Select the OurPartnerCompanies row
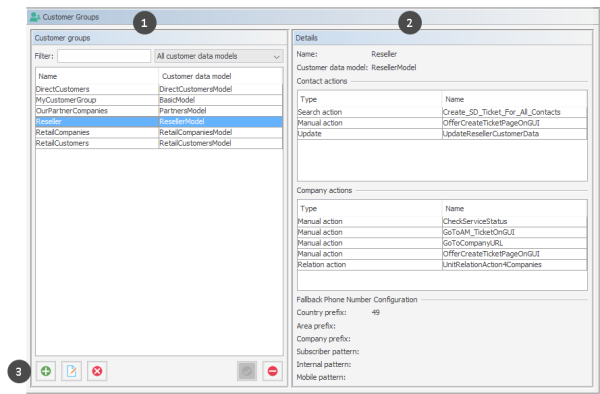Viewport: 600px width, 394px height. (159, 111)
